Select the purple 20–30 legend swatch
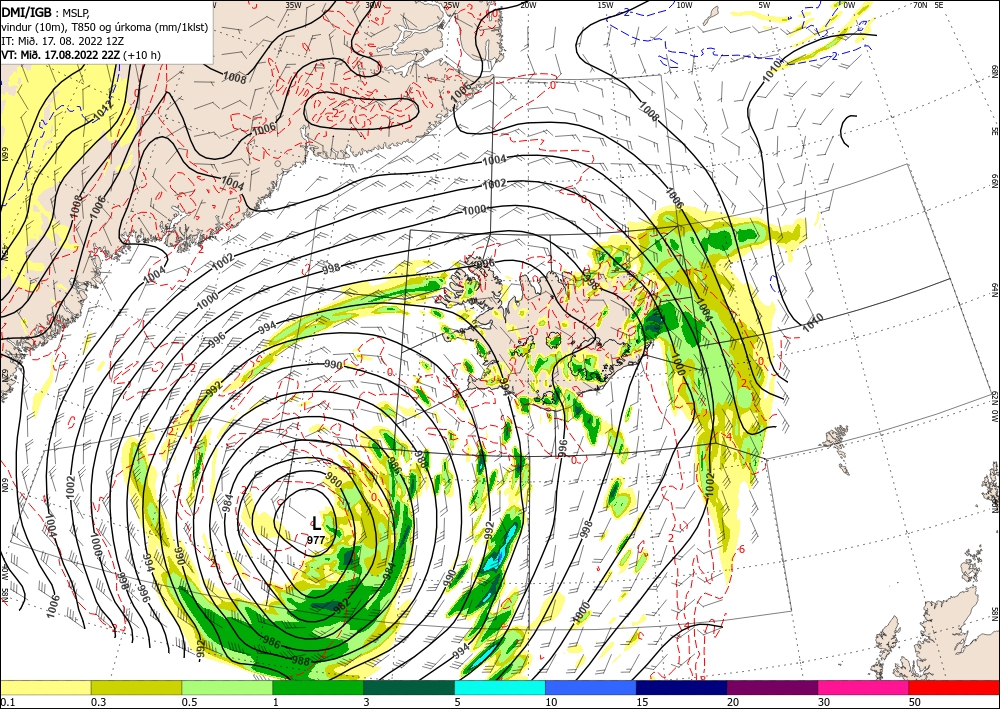The image size is (1000, 709). tap(772, 687)
